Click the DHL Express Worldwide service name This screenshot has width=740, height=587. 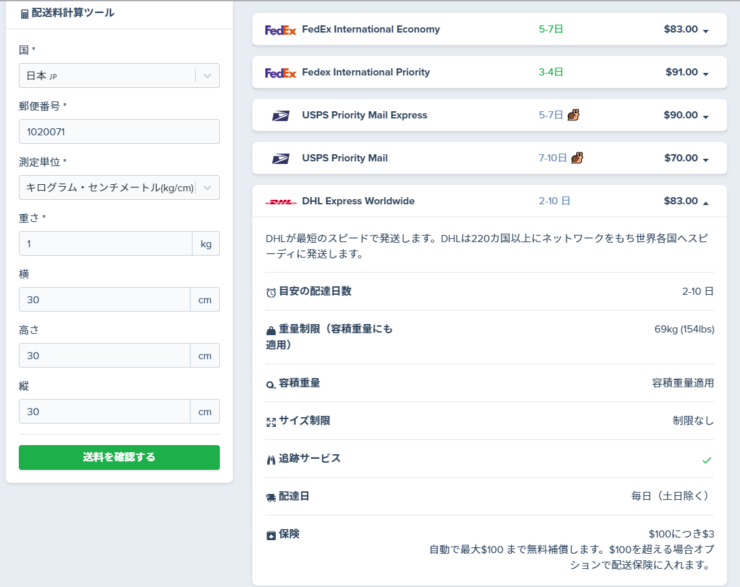[x=358, y=201]
